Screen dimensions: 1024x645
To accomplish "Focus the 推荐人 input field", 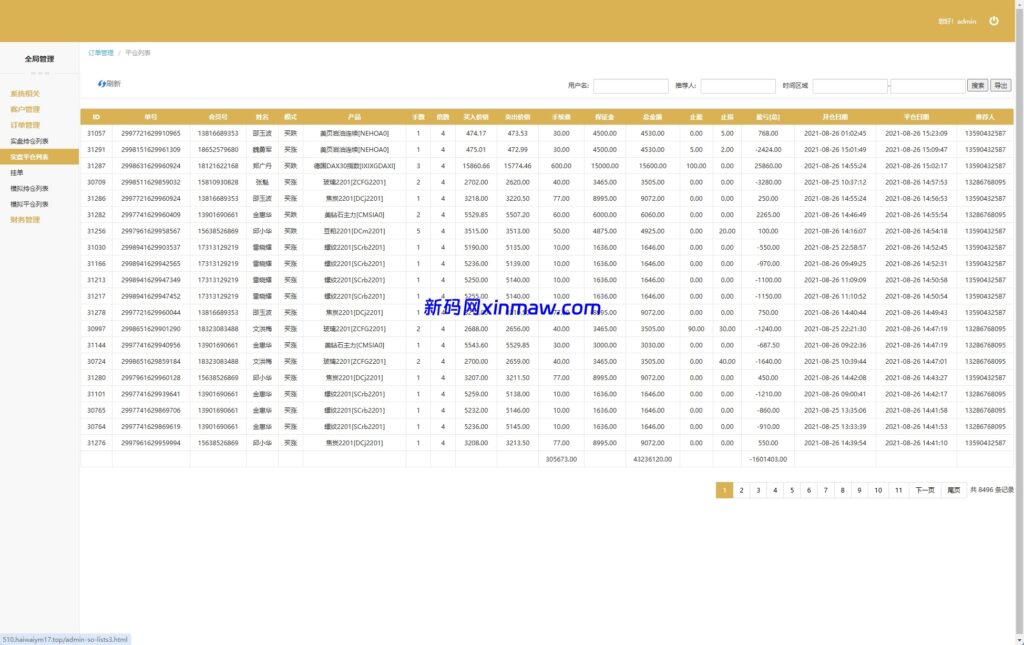I will [x=738, y=86].
